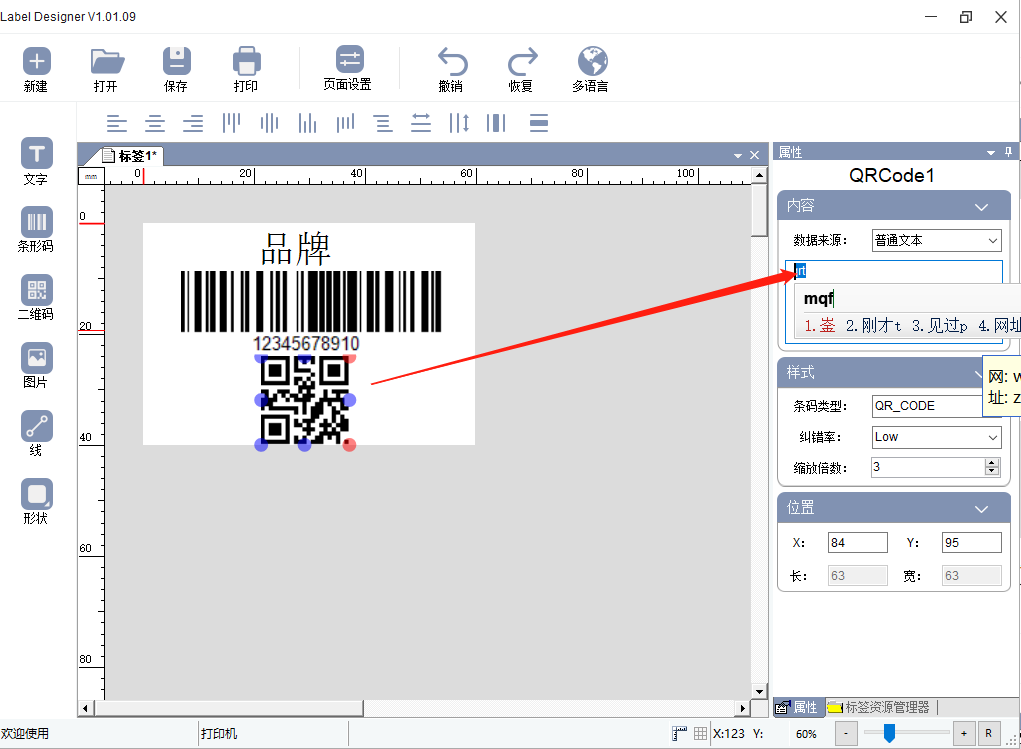The width and height of the screenshot is (1021, 749).
Task: Toggle the grid icon in status bar
Action: pos(700,733)
